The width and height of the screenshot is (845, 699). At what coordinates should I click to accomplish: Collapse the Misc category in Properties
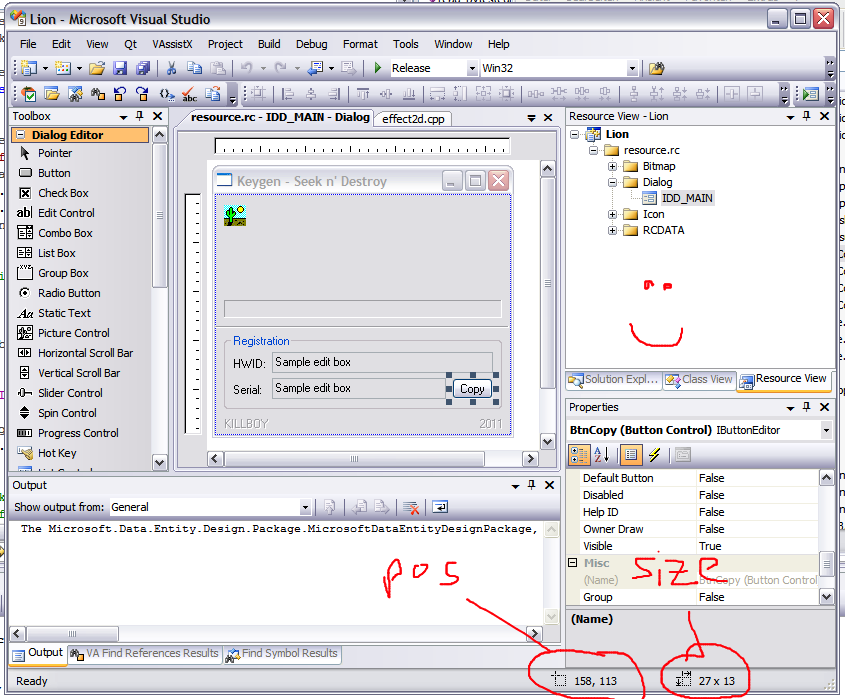[x=573, y=563]
